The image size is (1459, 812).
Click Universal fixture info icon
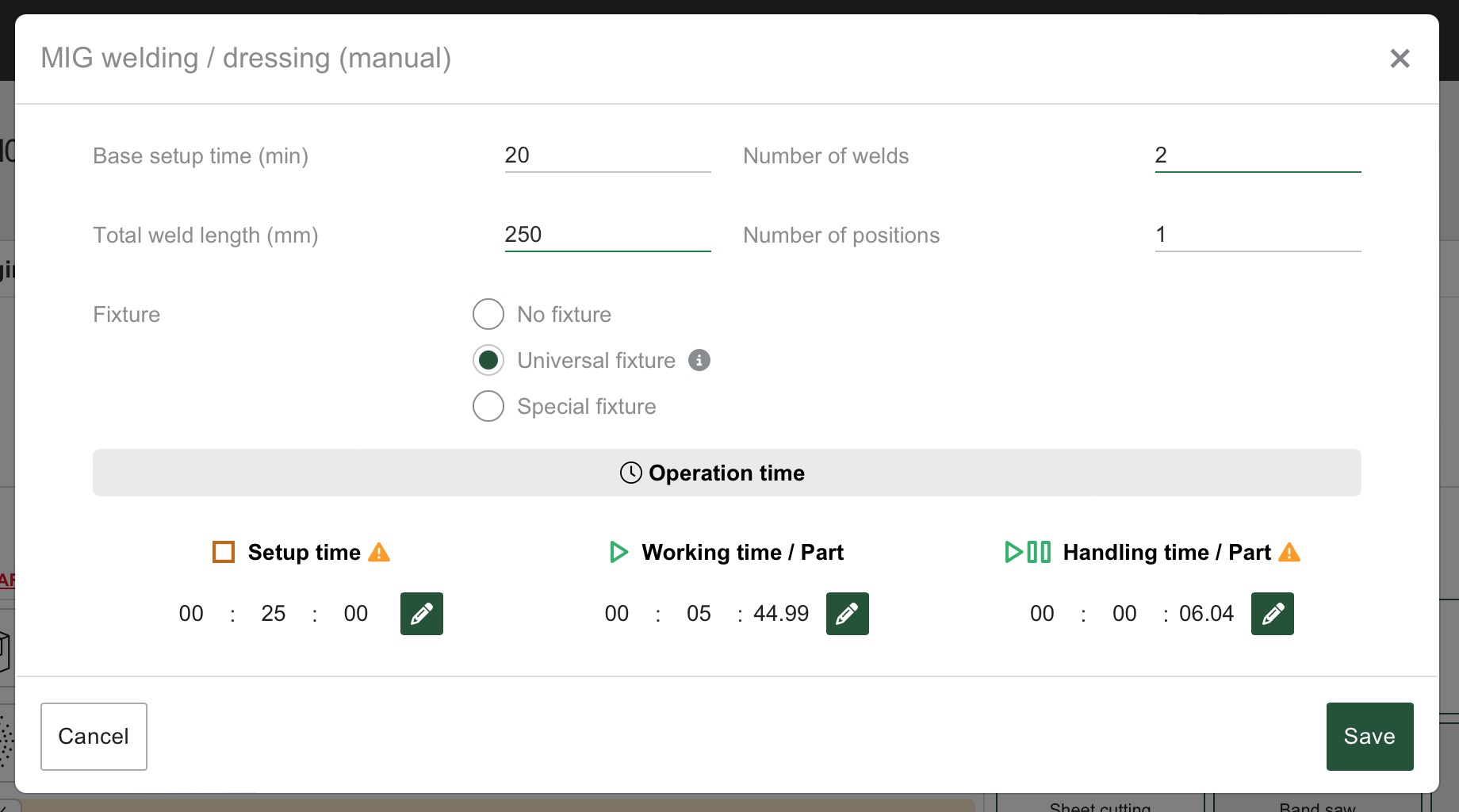pyautogui.click(x=699, y=360)
